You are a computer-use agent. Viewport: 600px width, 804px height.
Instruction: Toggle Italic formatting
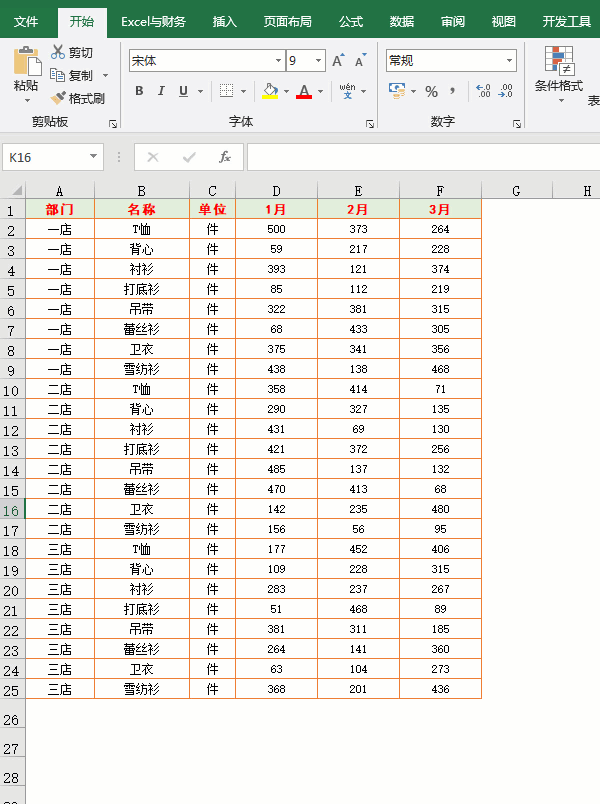[x=161, y=91]
